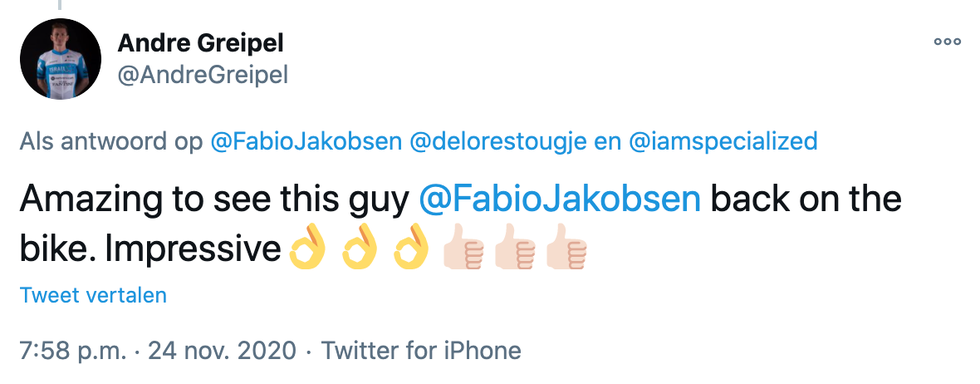Open the tweet's more options menu
980x384 pixels.
coord(947,43)
